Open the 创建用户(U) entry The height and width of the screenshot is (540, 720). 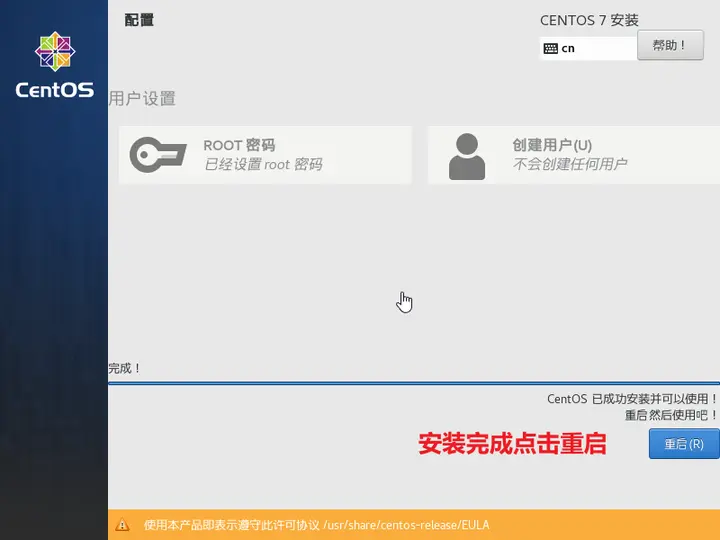tap(574, 155)
